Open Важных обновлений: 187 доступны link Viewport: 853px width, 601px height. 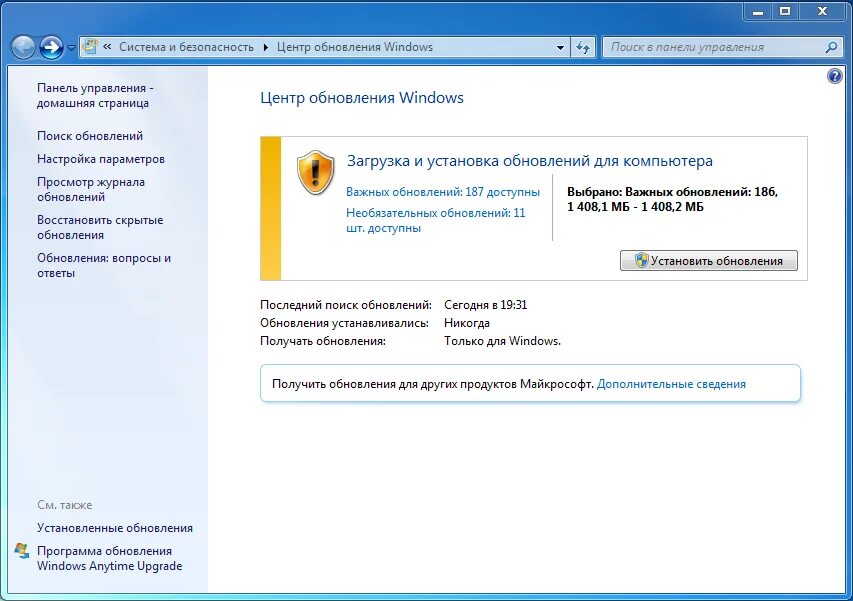click(x=443, y=192)
